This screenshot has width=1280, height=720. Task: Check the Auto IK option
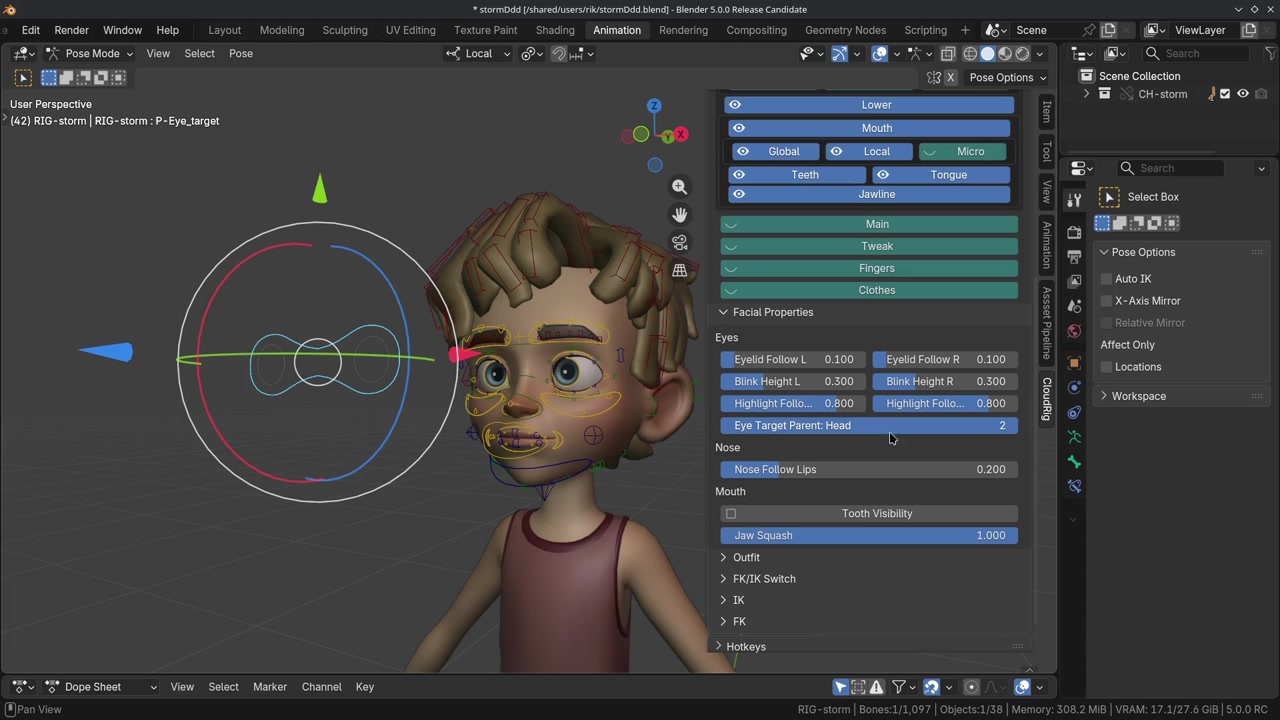pos(1107,279)
